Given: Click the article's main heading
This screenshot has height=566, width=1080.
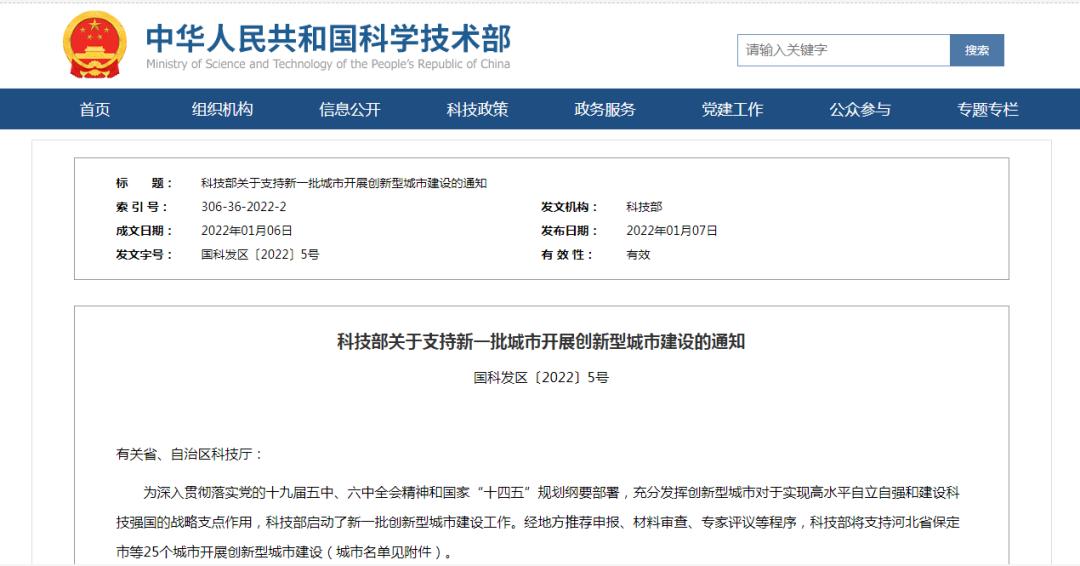Looking at the screenshot, I should tap(541, 342).
